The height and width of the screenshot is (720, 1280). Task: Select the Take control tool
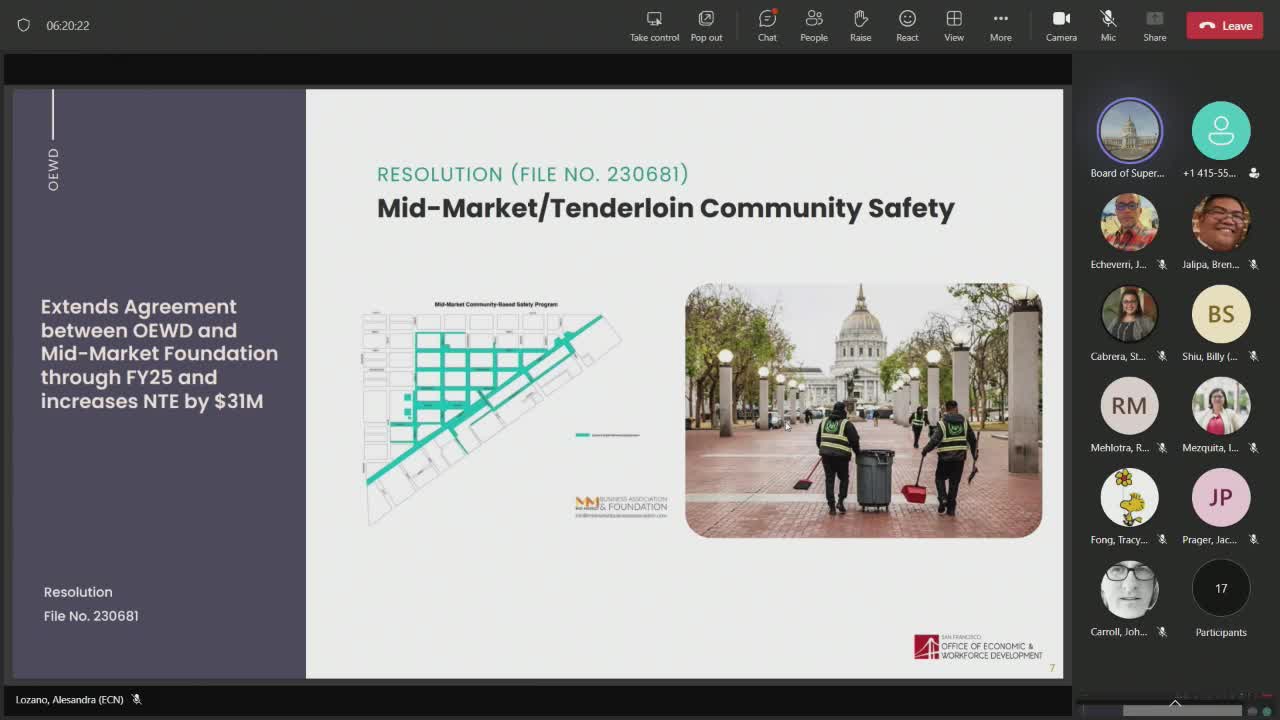click(x=654, y=24)
